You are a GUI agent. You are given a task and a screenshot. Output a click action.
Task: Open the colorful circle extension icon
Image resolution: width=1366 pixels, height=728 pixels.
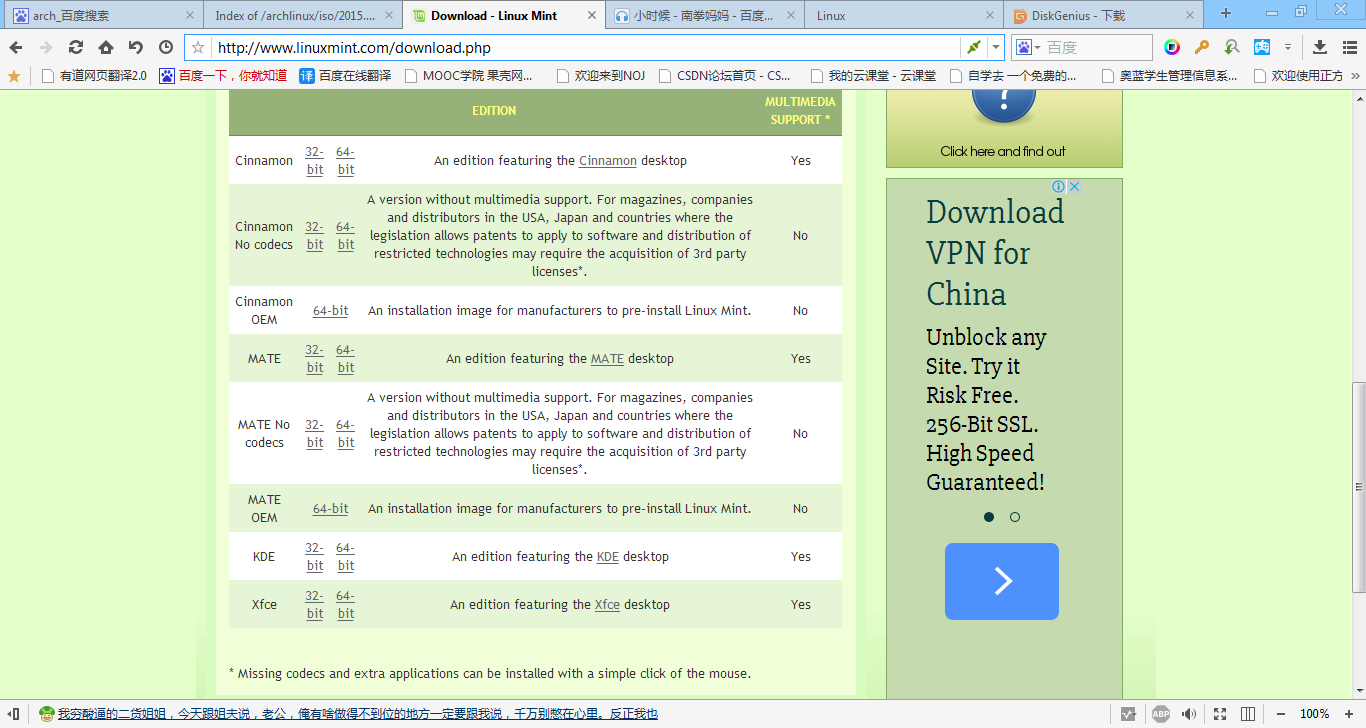(1172, 47)
